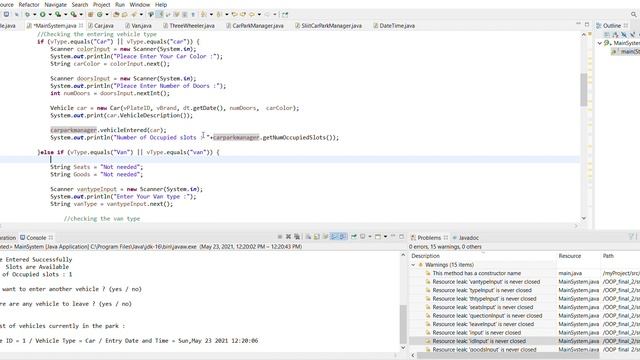Image resolution: width=640 pixels, height=360 pixels.
Task: Click the Problems view filter icon
Action: point(631,237)
